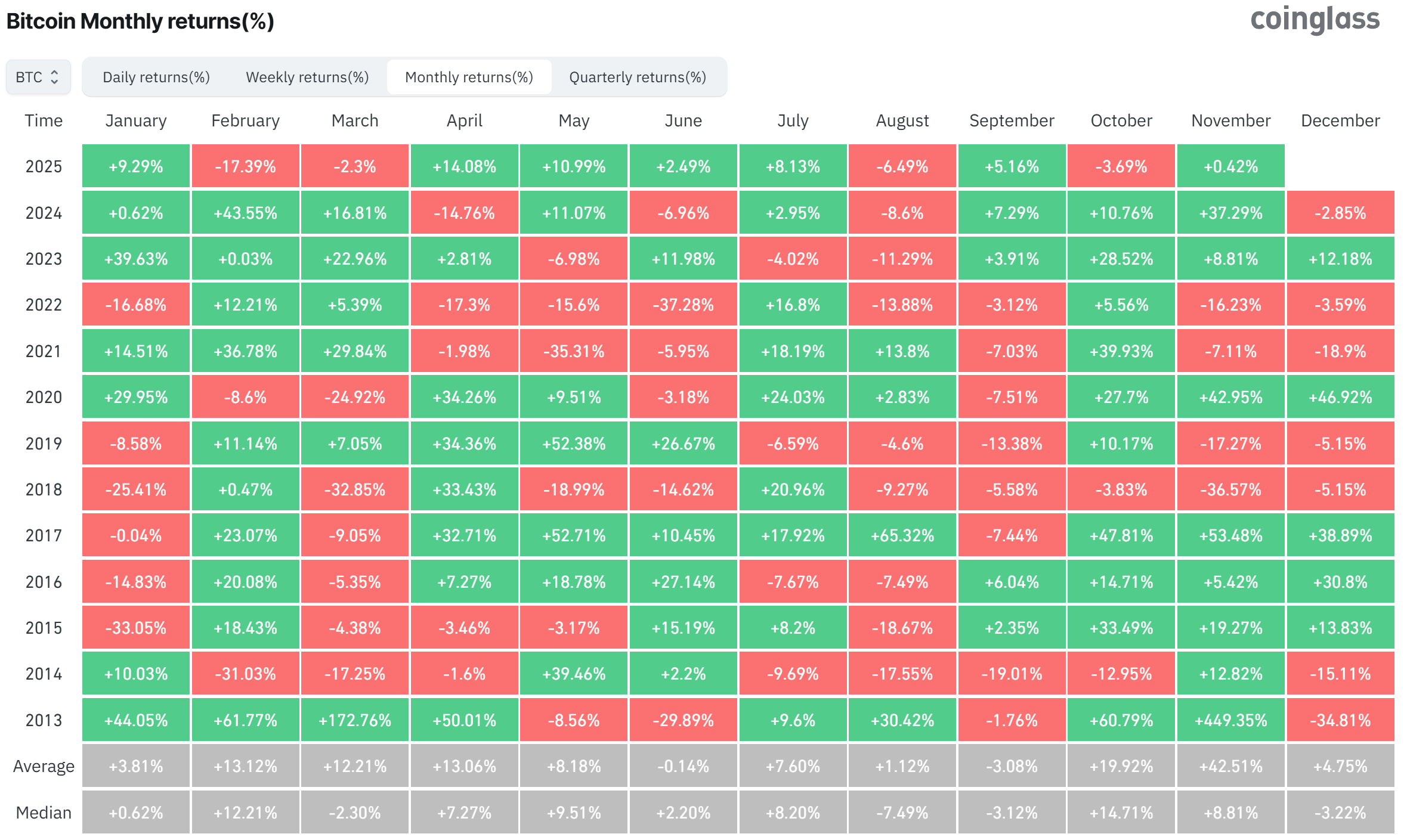Select the 2020 year row label
Image resolution: width=1407 pixels, height=840 pixels.
42,396
